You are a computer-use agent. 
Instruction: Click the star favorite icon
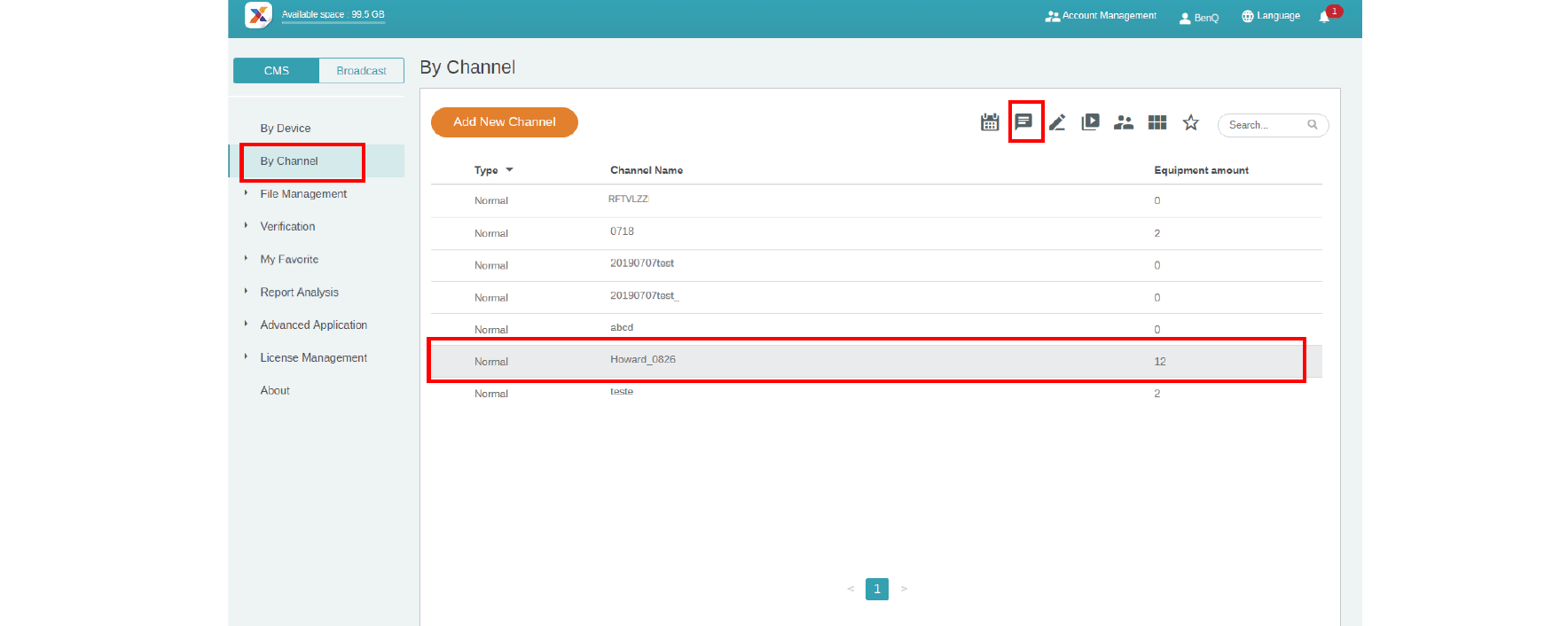click(1190, 122)
